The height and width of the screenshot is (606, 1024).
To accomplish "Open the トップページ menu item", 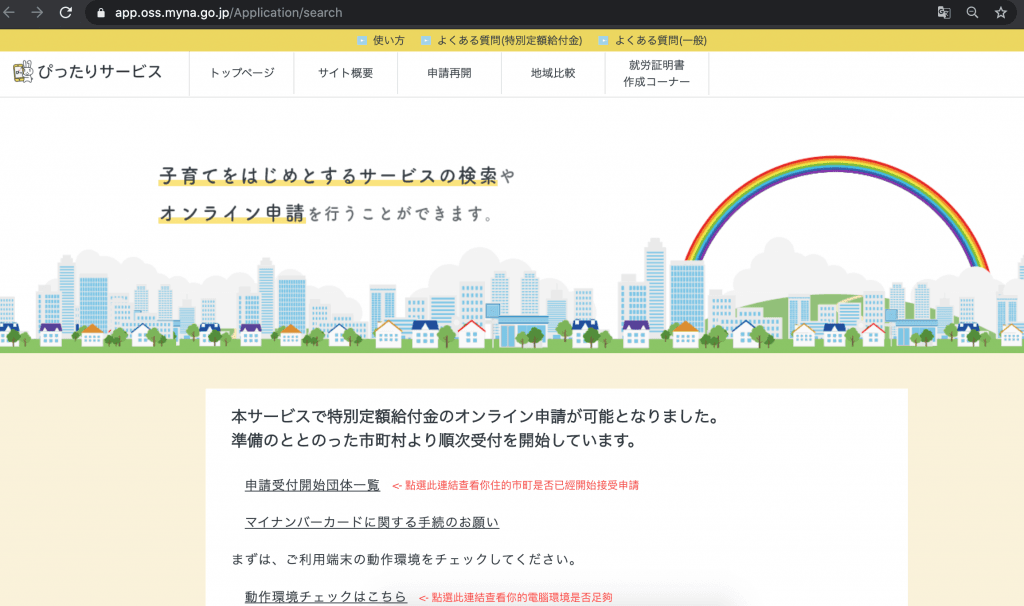I will click(240, 73).
